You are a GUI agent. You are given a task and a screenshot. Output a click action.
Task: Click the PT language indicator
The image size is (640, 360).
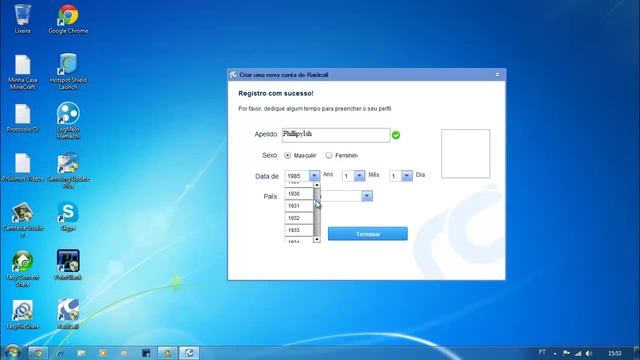[542, 352]
